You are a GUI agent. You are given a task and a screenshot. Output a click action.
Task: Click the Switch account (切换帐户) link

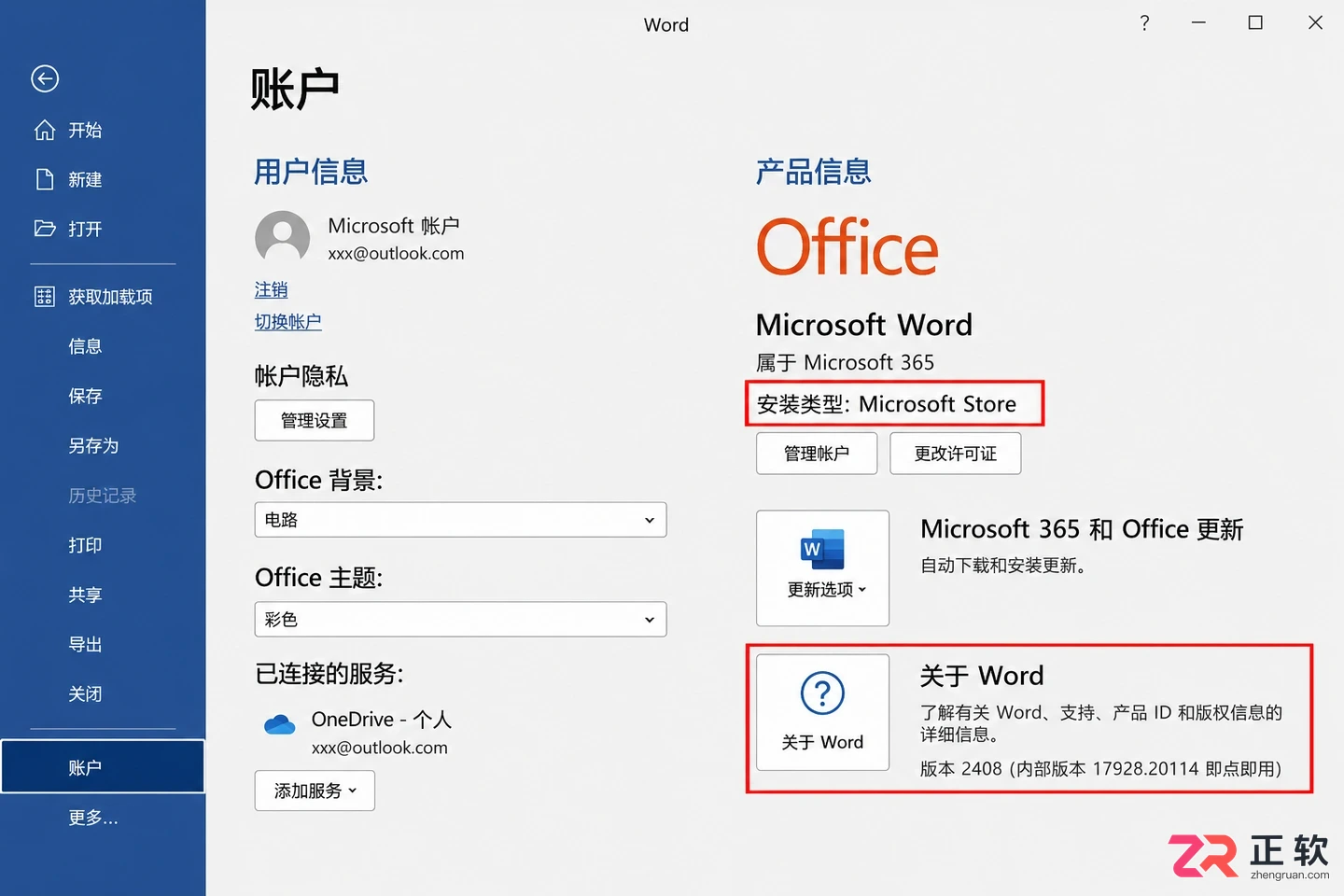(x=288, y=321)
